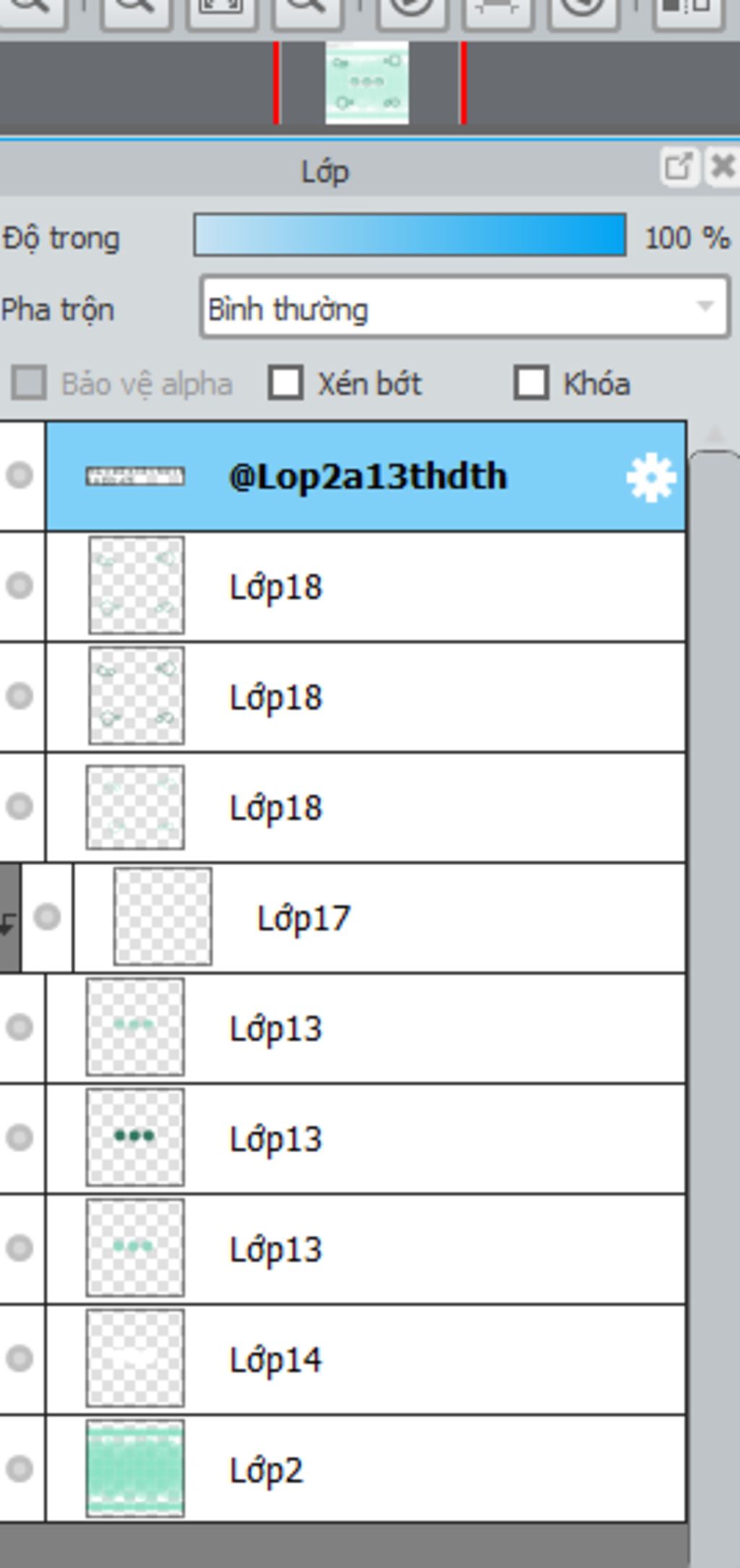Click the layer list vertical scrollbar
The image size is (740, 1568).
click(x=715, y=1004)
